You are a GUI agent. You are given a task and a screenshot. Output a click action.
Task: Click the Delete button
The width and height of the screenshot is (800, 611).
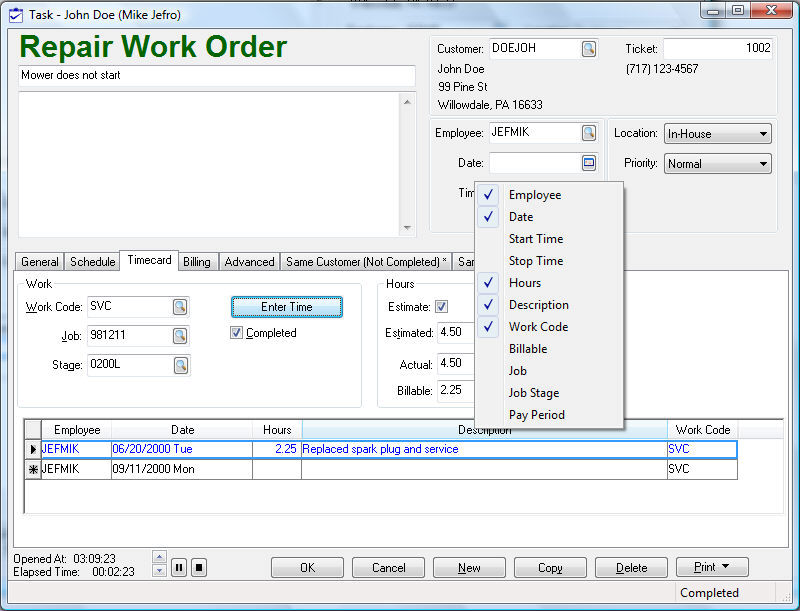click(x=631, y=568)
